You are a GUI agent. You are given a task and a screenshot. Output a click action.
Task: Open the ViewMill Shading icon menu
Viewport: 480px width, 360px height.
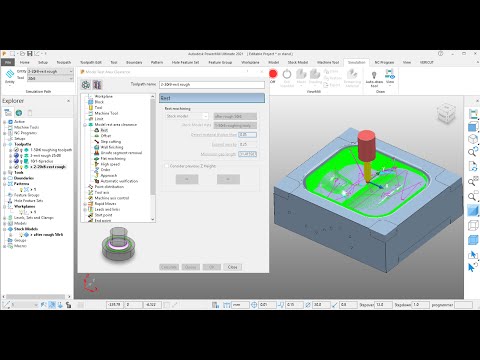coord(315,74)
